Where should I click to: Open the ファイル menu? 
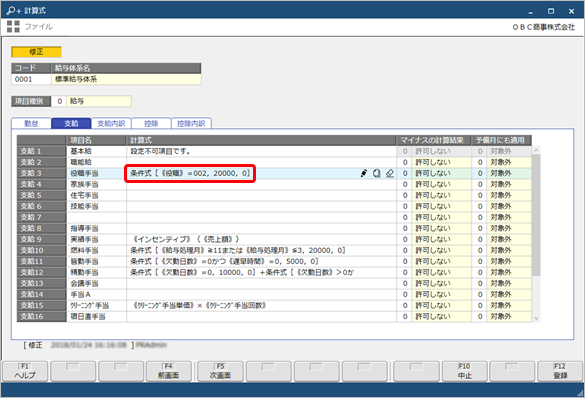coord(38,26)
